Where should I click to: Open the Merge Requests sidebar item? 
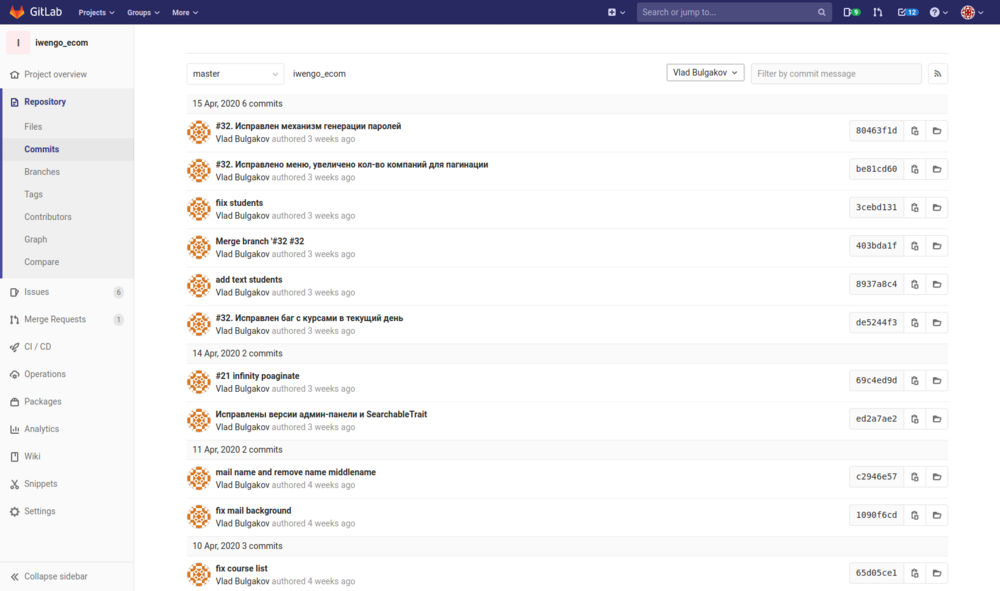[x=55, y=319]
